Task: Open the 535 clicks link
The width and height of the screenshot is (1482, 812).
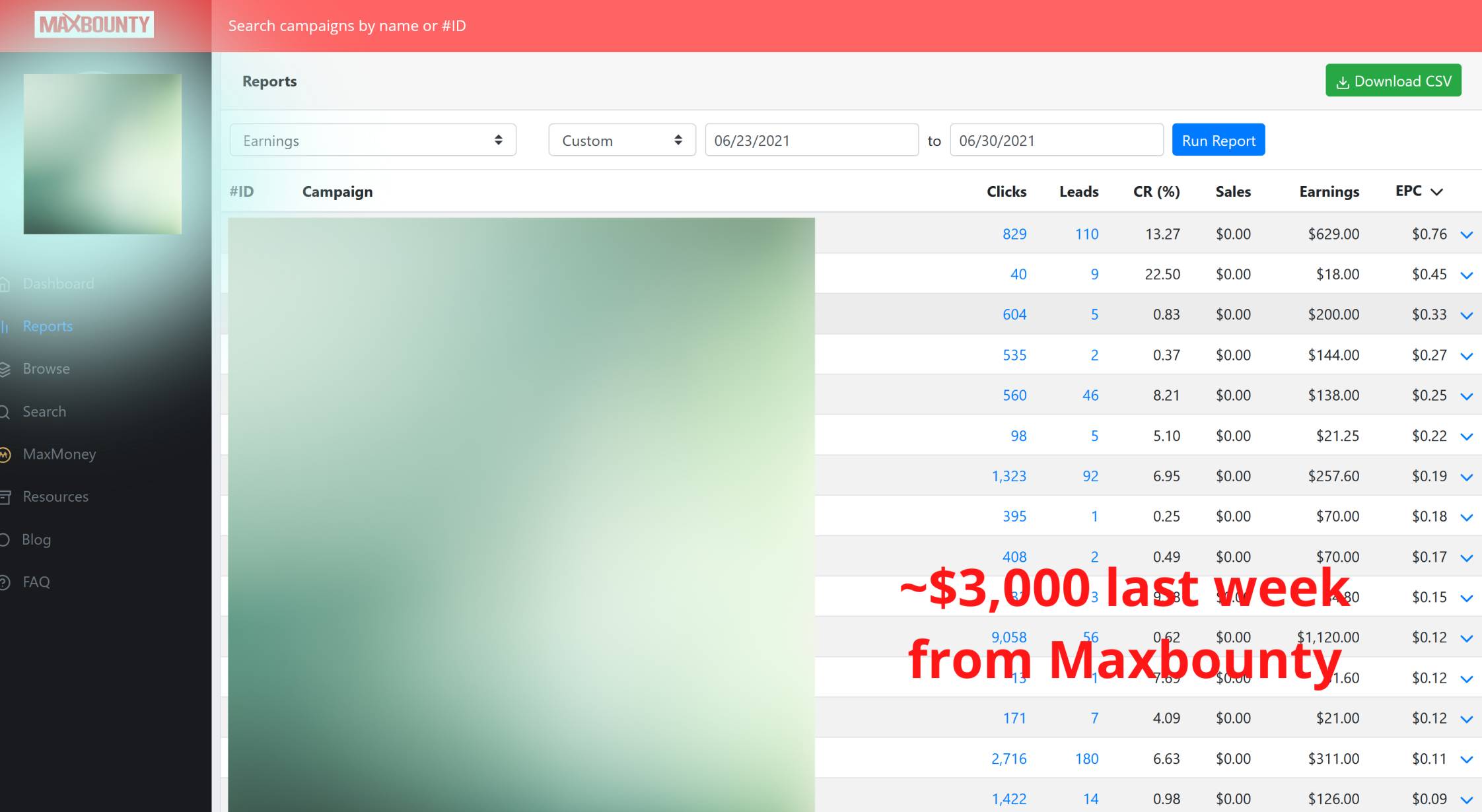Action: click(x=1014, y=355)
